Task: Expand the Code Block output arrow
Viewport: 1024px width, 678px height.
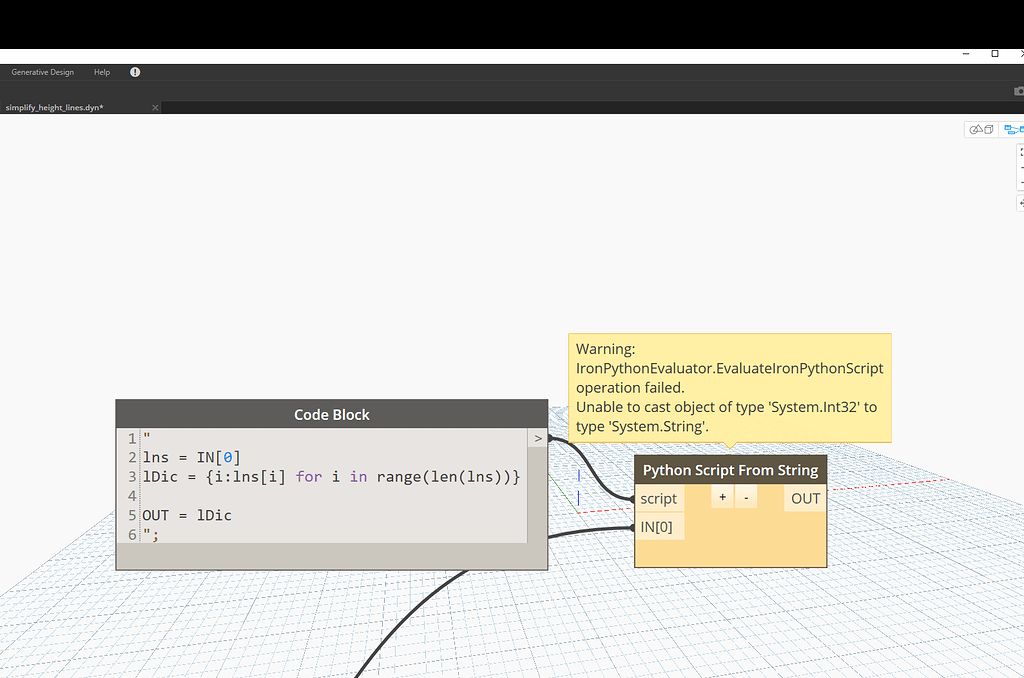Action: pyautogui.click(x=537, y=438)
